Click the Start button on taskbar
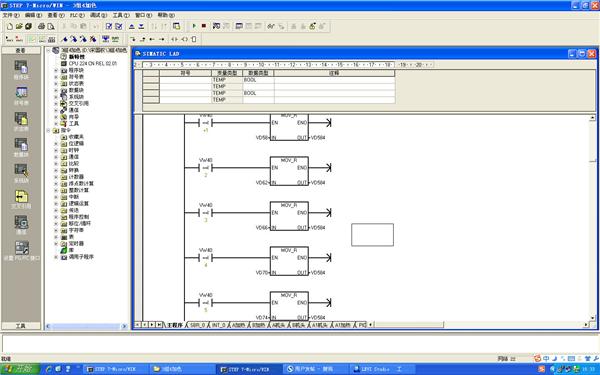 pos(20,369)
